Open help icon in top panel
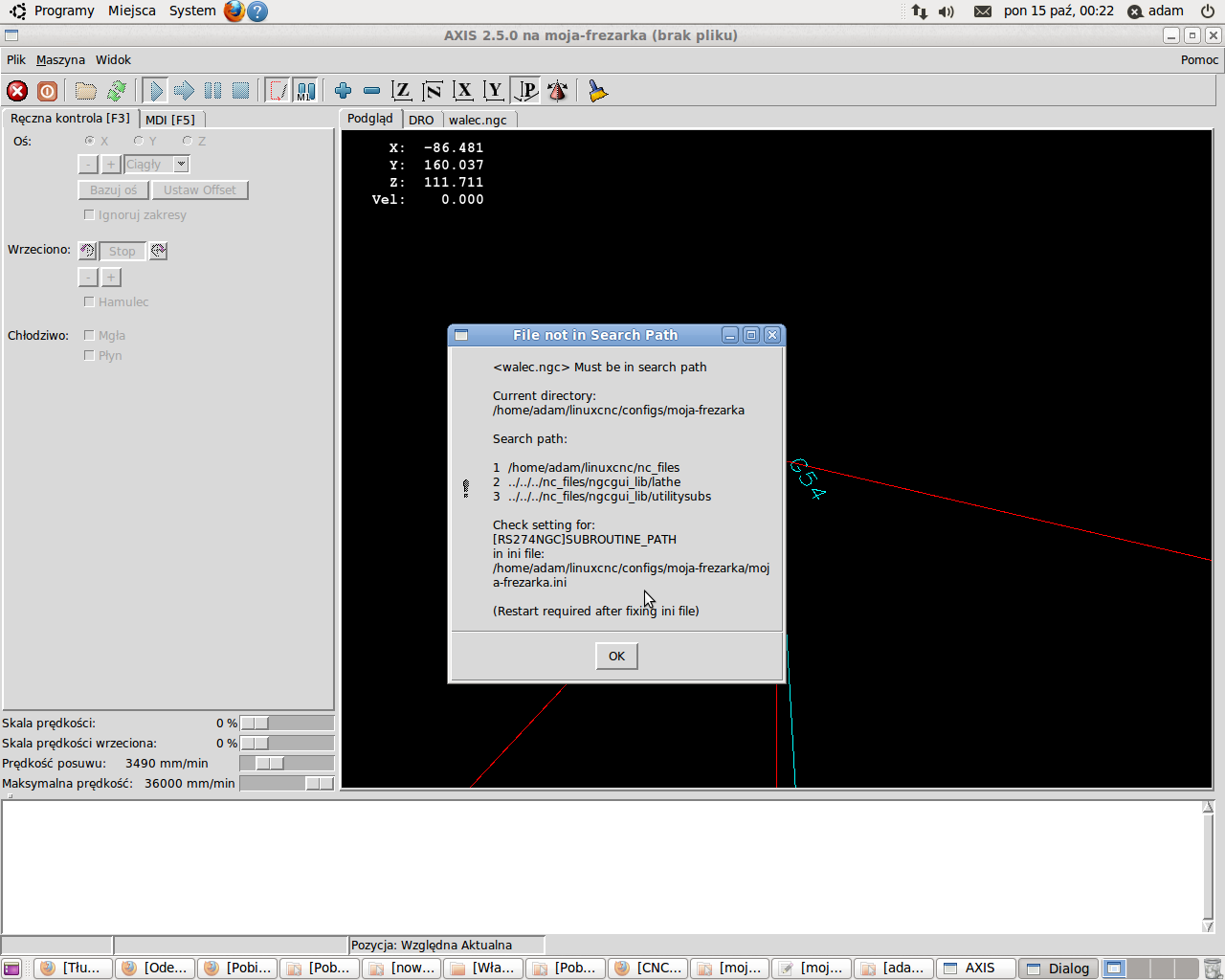This screenshot has height=980, width=1225. tap(257, 11)
